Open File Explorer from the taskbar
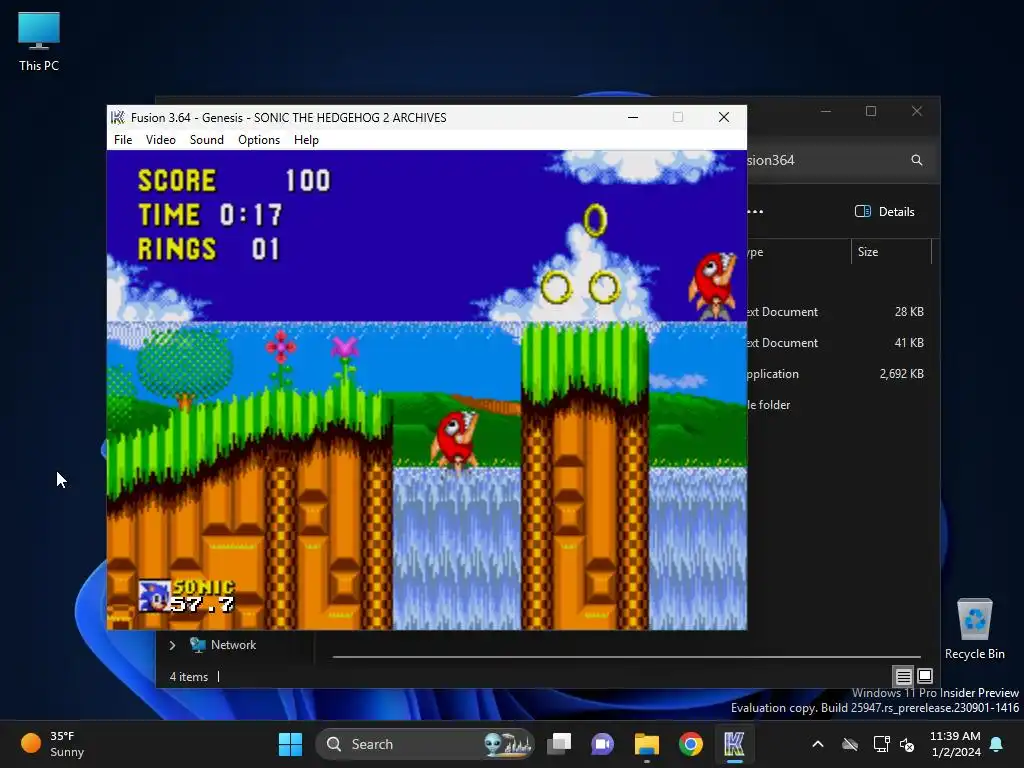1024x768 pixels. point(647,744)
